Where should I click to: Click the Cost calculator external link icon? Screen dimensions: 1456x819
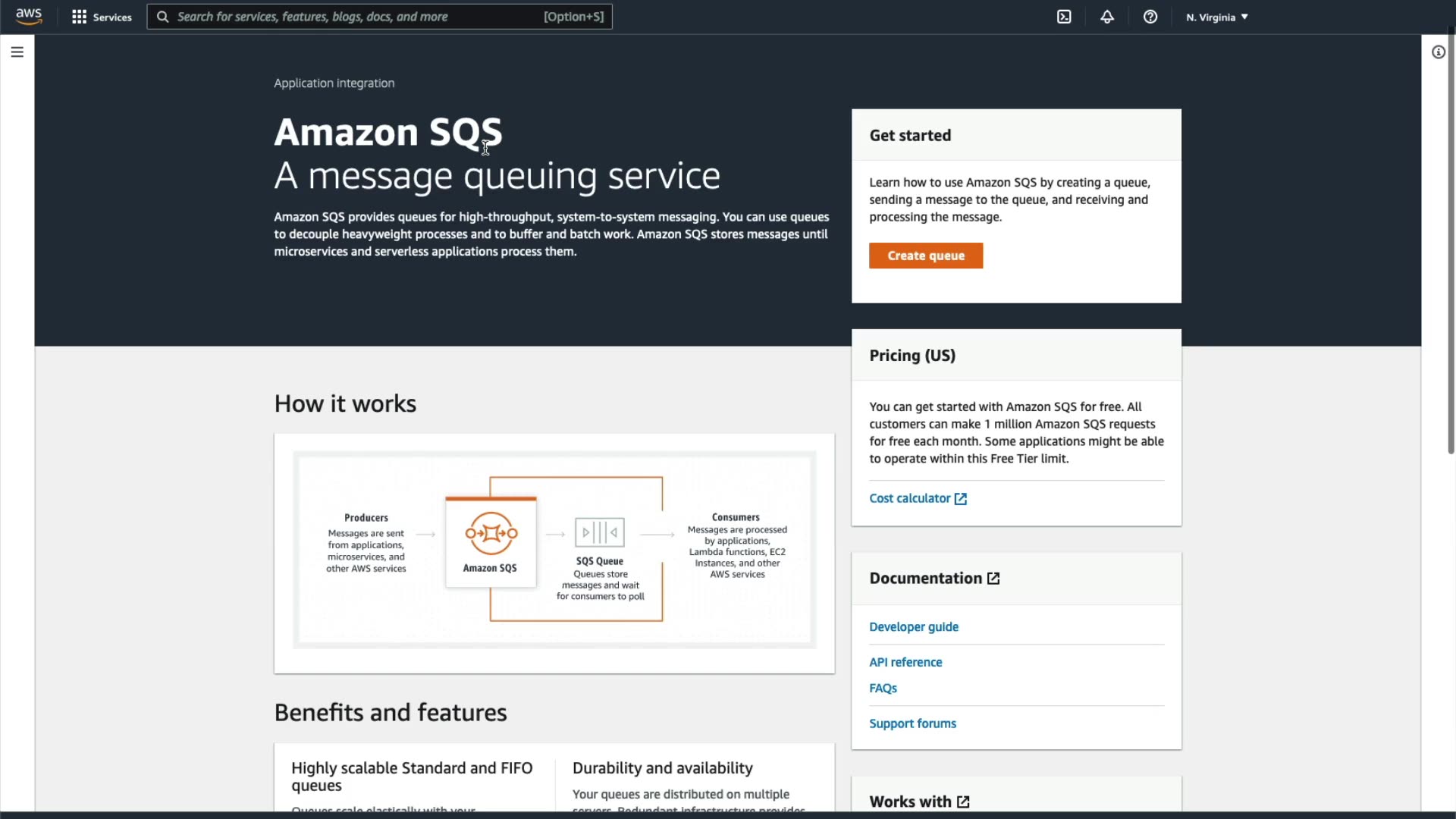coord(961,499)
